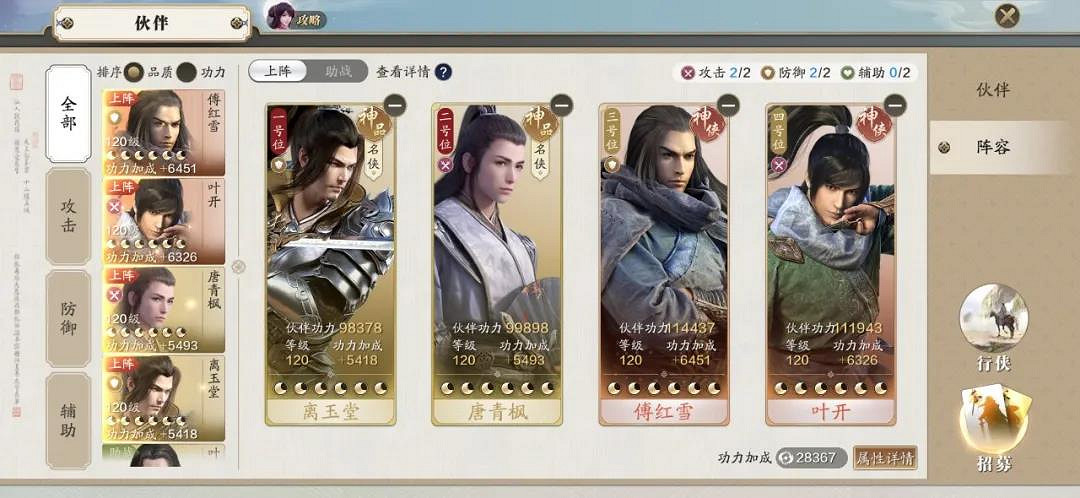Viewport: 1080px width, 498px height.
Task: Close the partner screen with X
Action: coord(1007,16)
